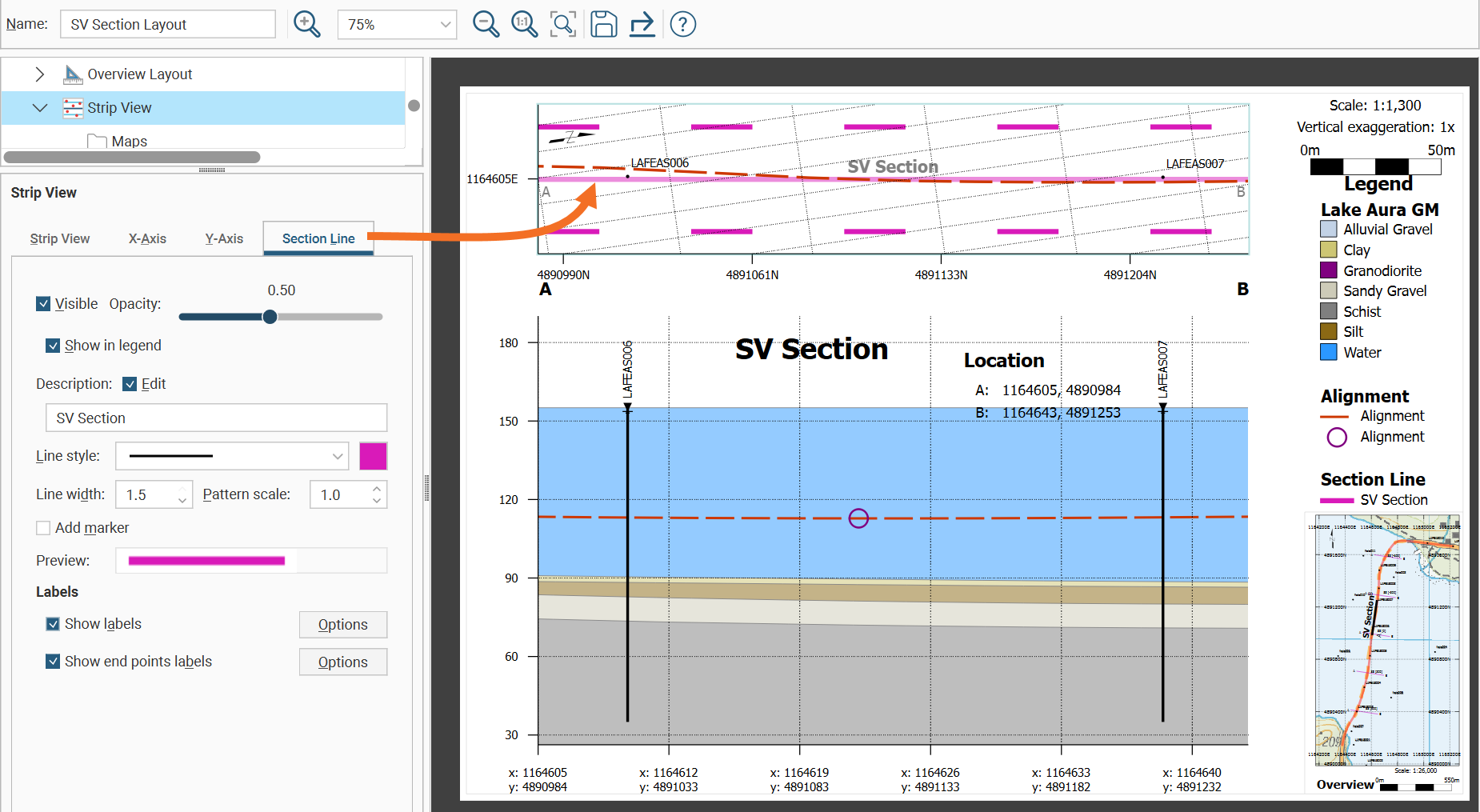
Task: Open the Line style dropdown
Action: point(232,456)
